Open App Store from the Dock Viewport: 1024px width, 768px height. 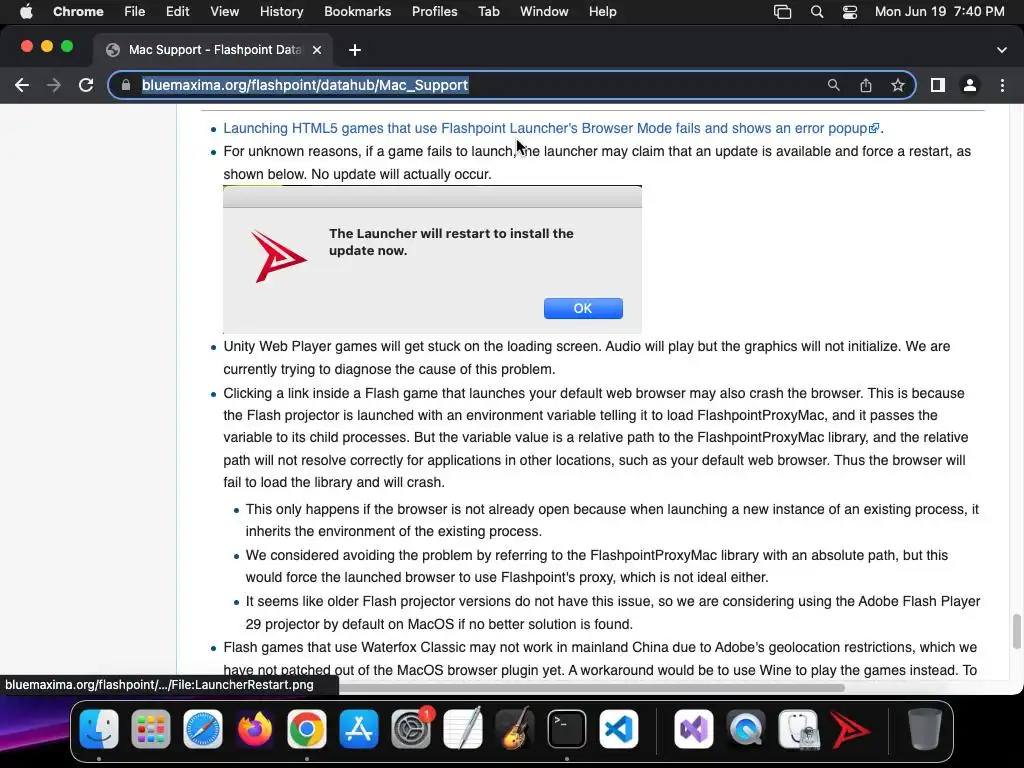(359, 729)
